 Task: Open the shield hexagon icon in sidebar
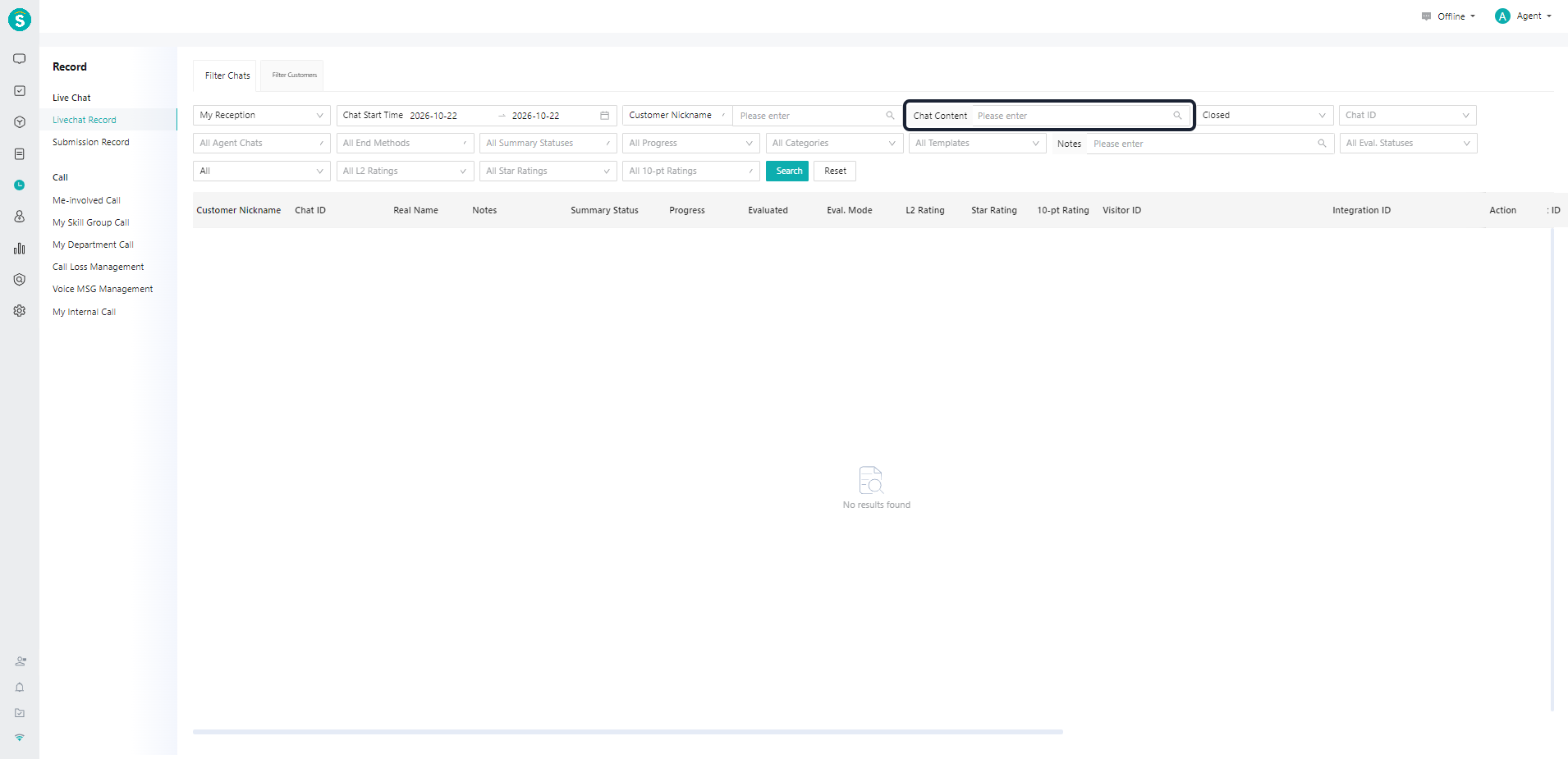tap(19, 279)
